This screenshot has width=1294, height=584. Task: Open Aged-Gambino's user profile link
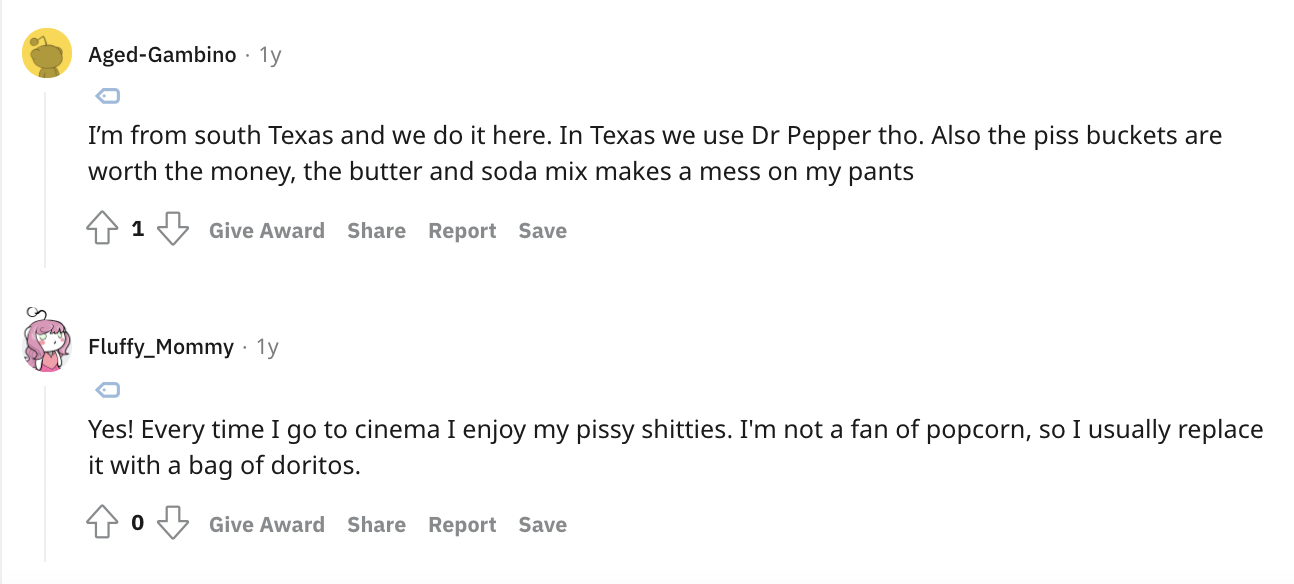(162, 55)
